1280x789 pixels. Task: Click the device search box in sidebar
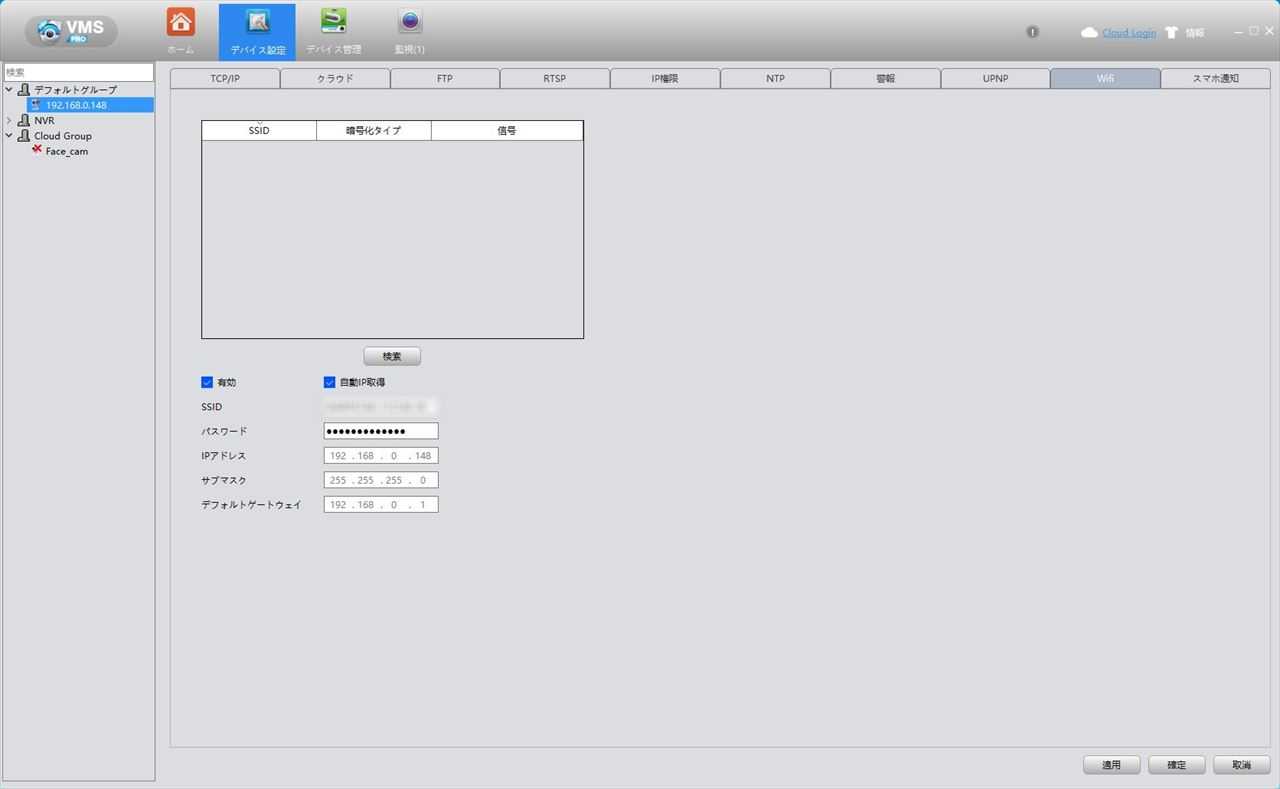[78, 72]
